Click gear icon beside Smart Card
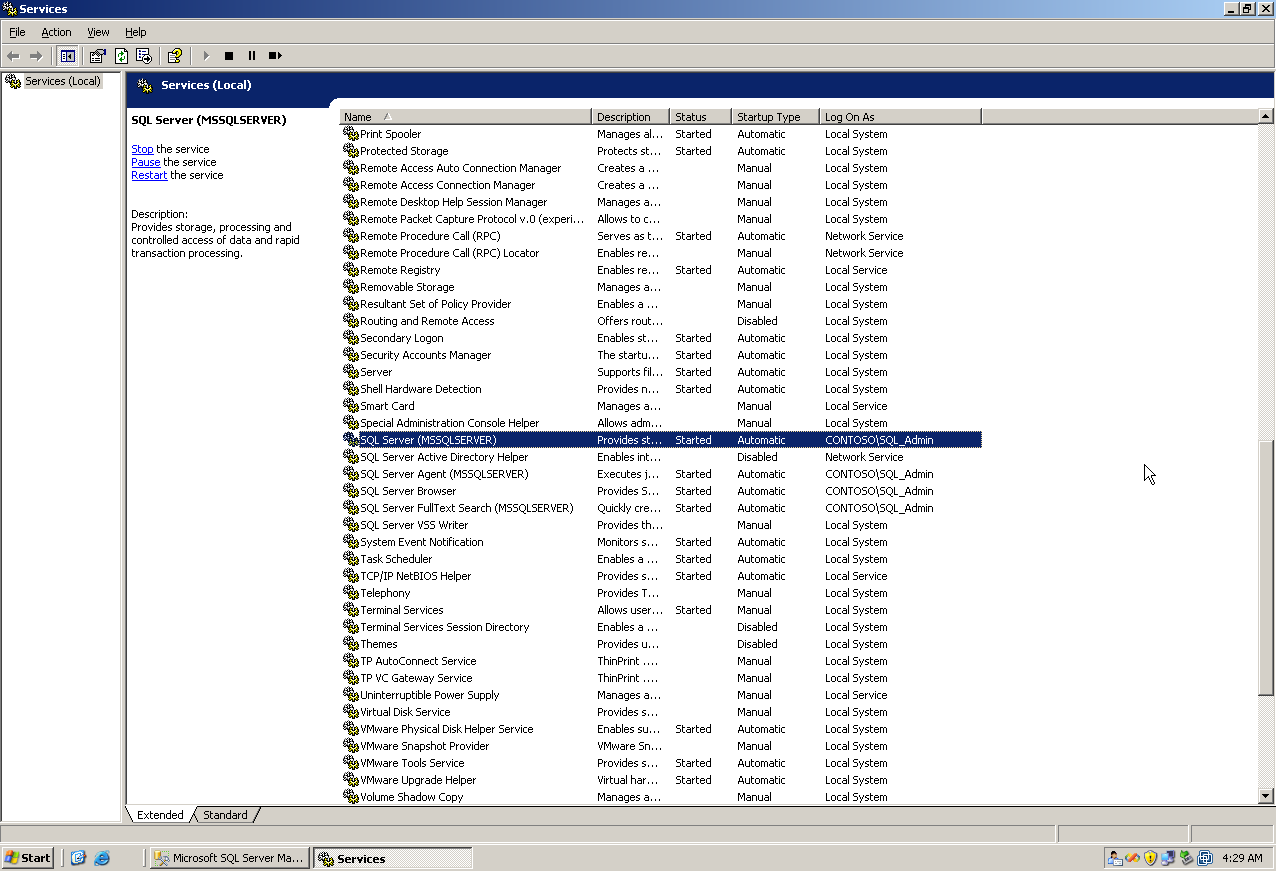Screen dimensions: 1276x871 coord(350,406)
